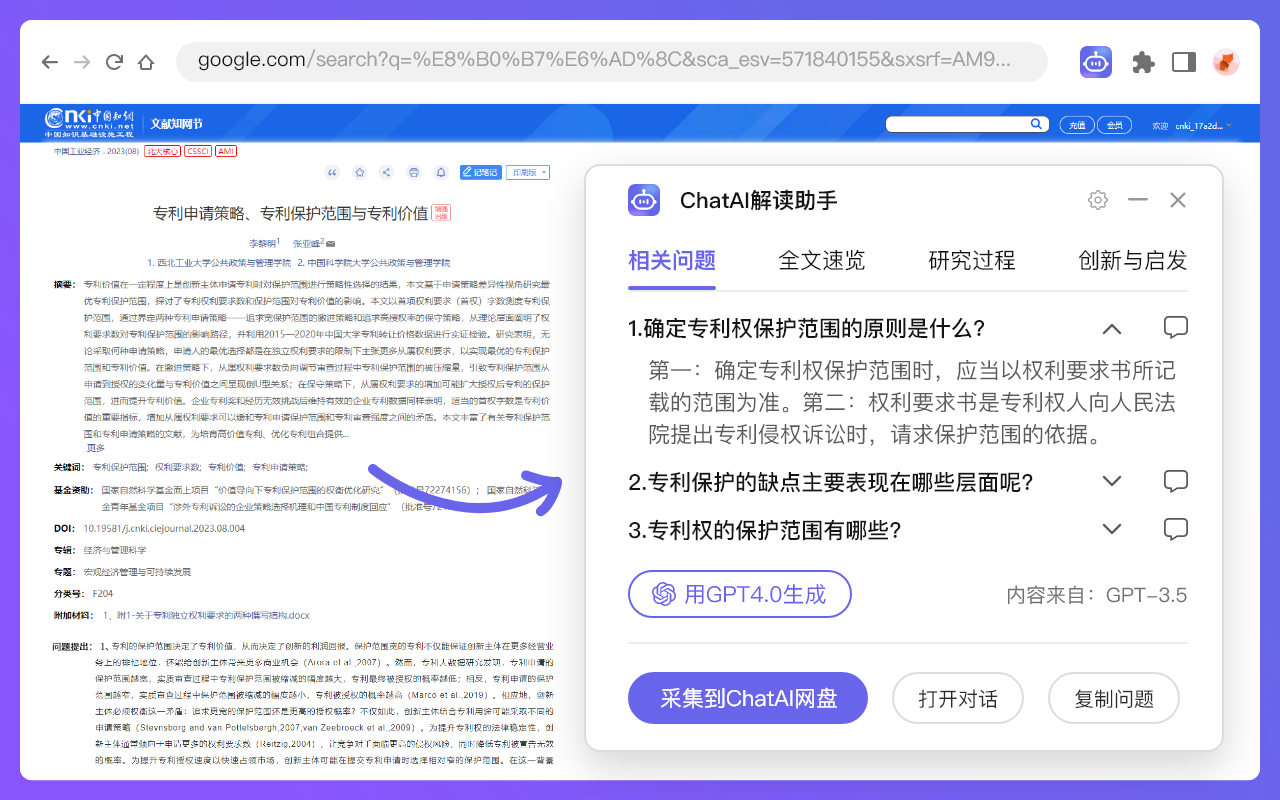Select the ChatAI robot extension icon in browser toolbar
The height and width of the screenshot is (800, 1280).
tap(1095, 62)
